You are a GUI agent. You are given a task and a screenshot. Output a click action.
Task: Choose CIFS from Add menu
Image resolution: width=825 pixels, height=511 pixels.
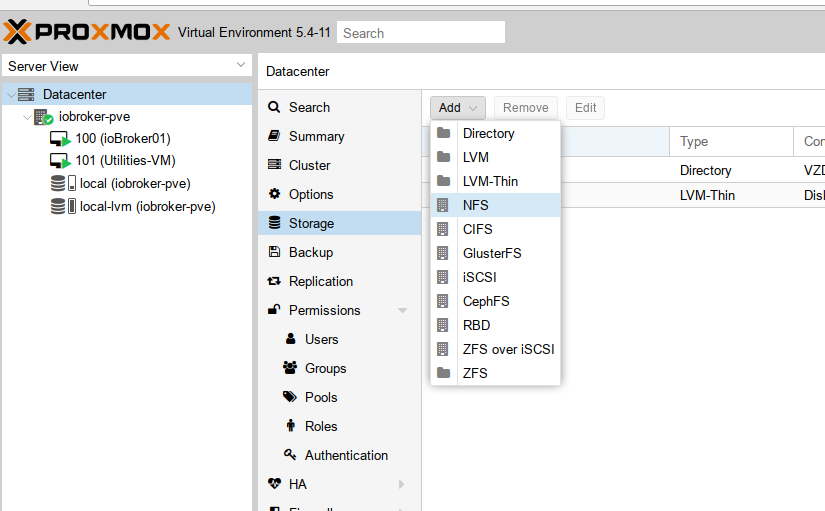496,229
